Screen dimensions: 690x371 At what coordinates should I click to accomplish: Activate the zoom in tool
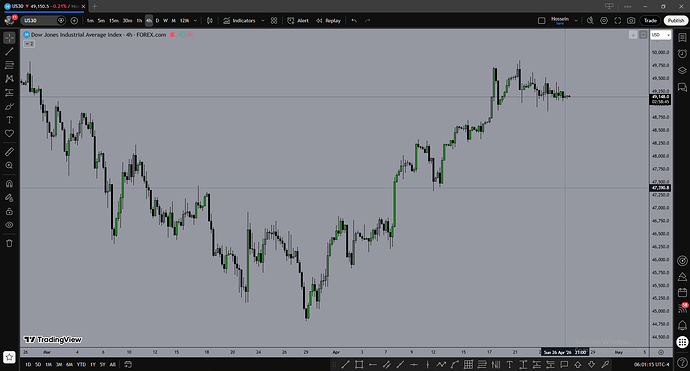[9, 165]
